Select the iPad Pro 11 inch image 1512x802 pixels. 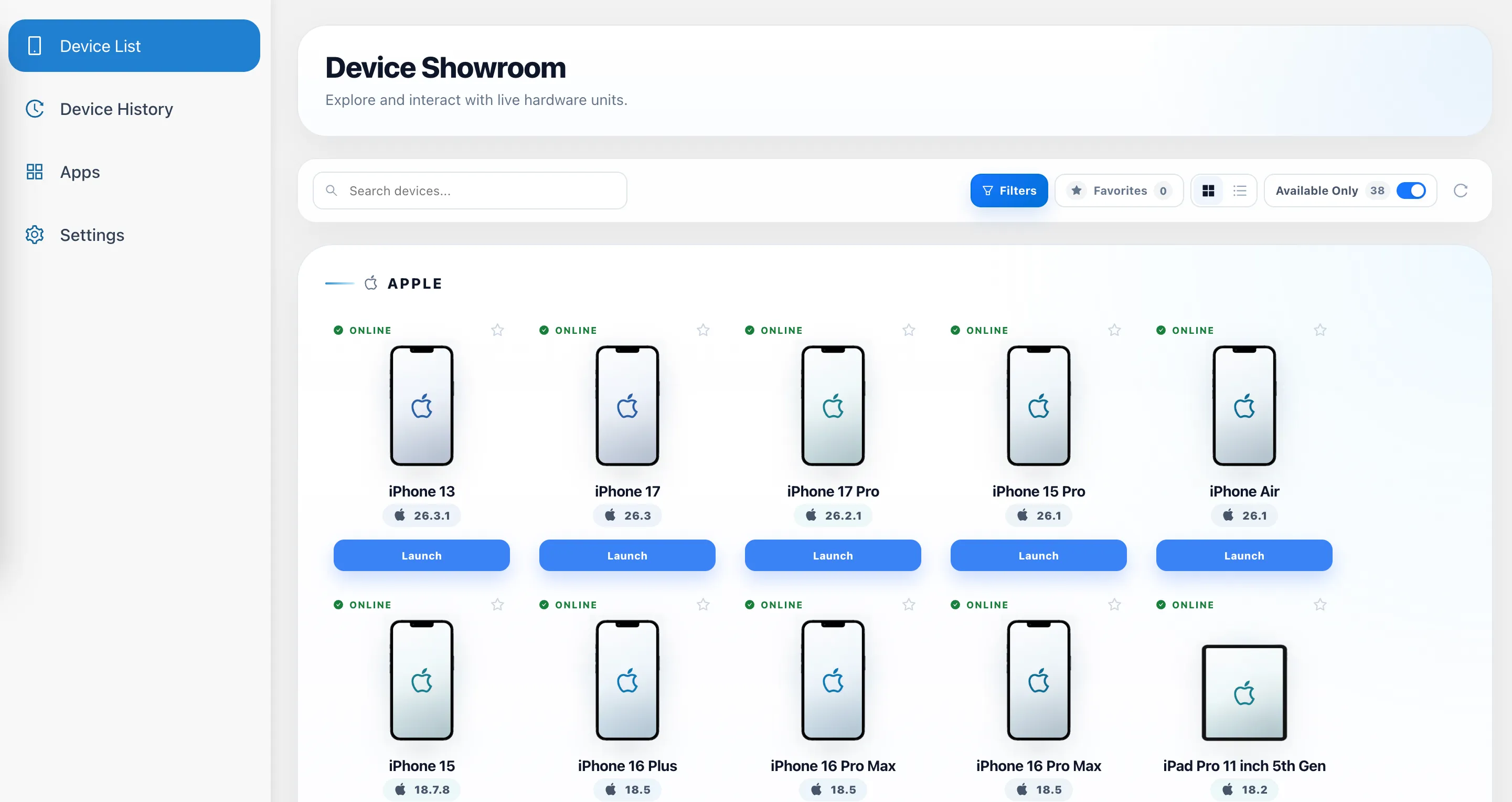1244,693
